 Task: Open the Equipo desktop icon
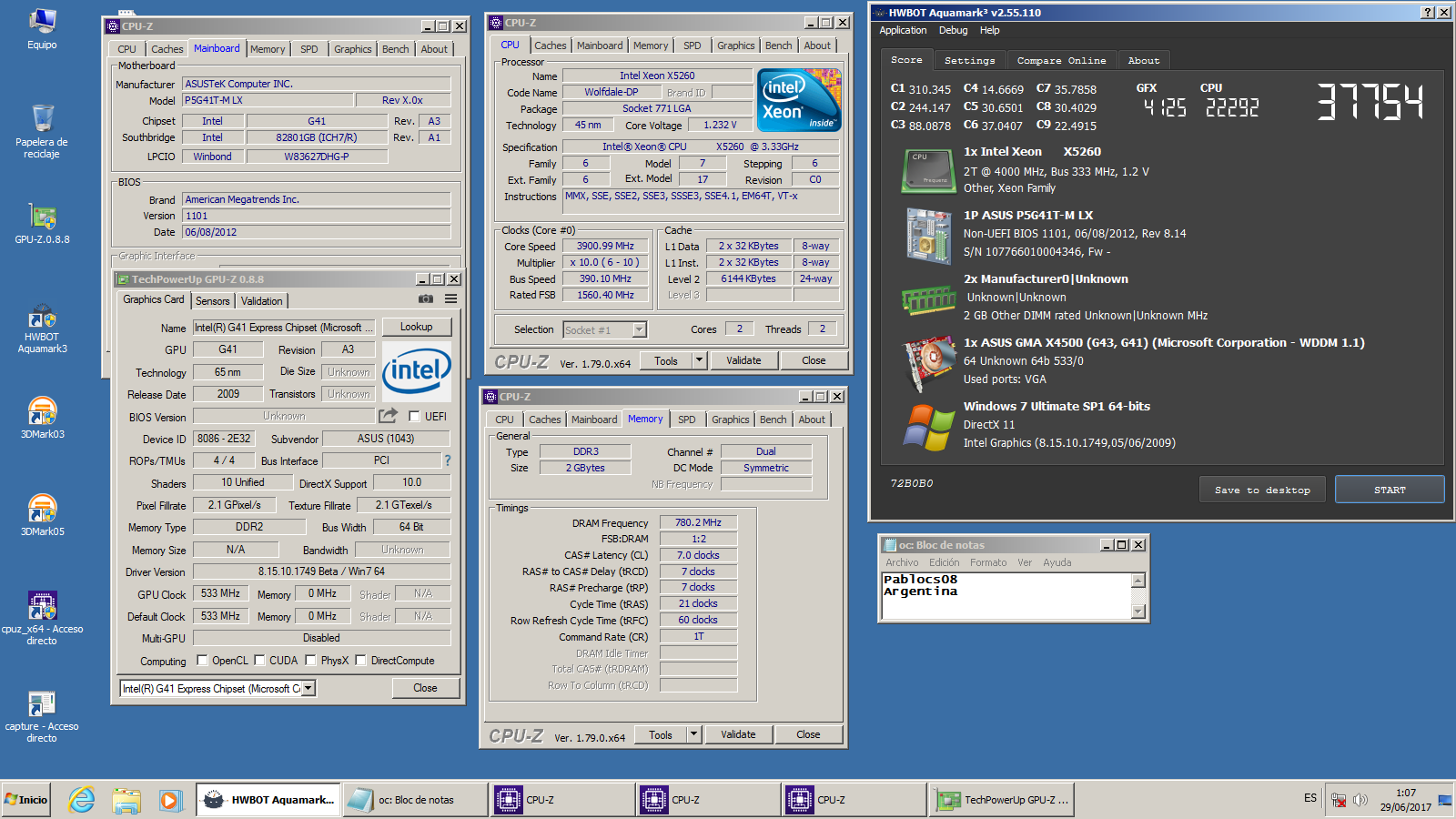pyautogui.click(x=42, y=29)
